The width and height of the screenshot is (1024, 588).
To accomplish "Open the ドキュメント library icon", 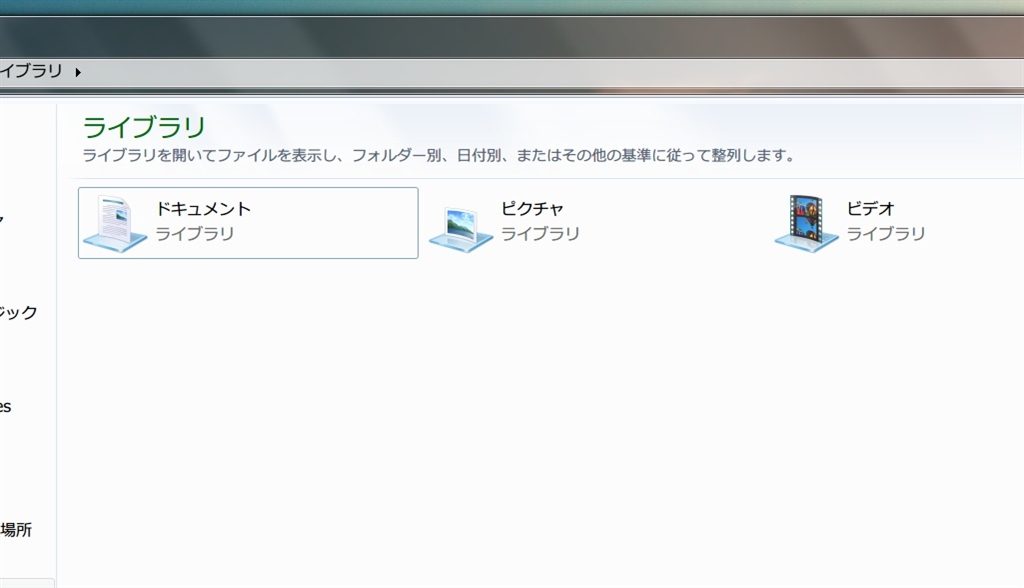I will click(x=115, y=223).
